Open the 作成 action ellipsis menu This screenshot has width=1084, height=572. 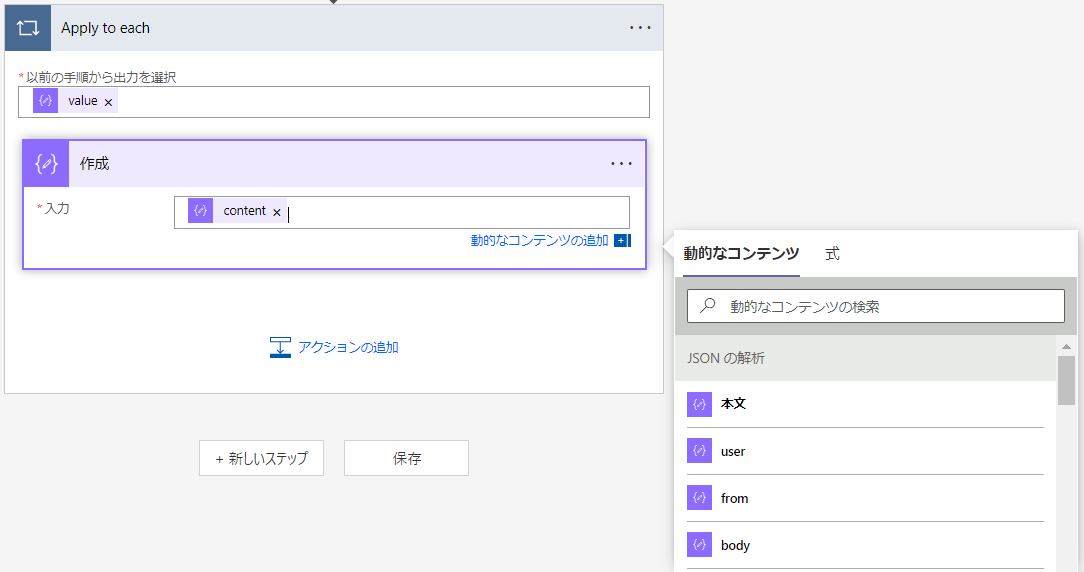621,164
